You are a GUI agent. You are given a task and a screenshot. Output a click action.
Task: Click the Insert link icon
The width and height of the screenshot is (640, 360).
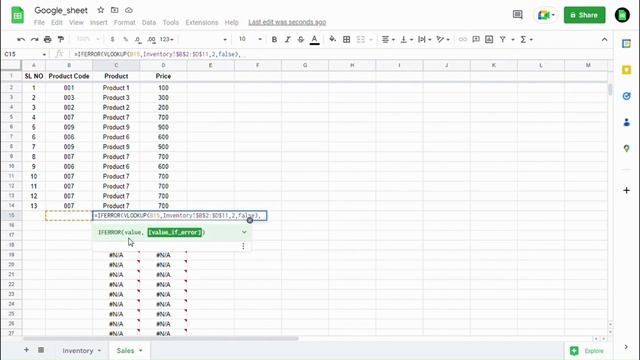pyautogui.click(x=462, y=40)
